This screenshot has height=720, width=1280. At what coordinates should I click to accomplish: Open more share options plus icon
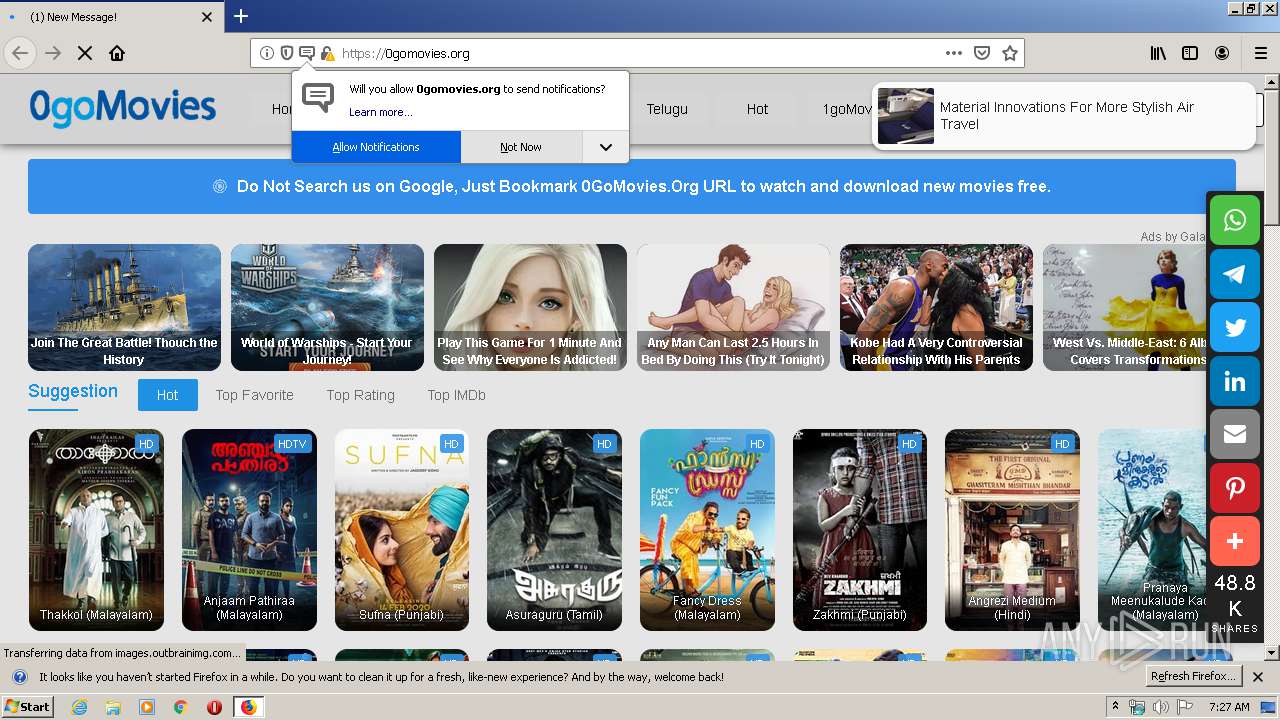tap(1235, 541)
